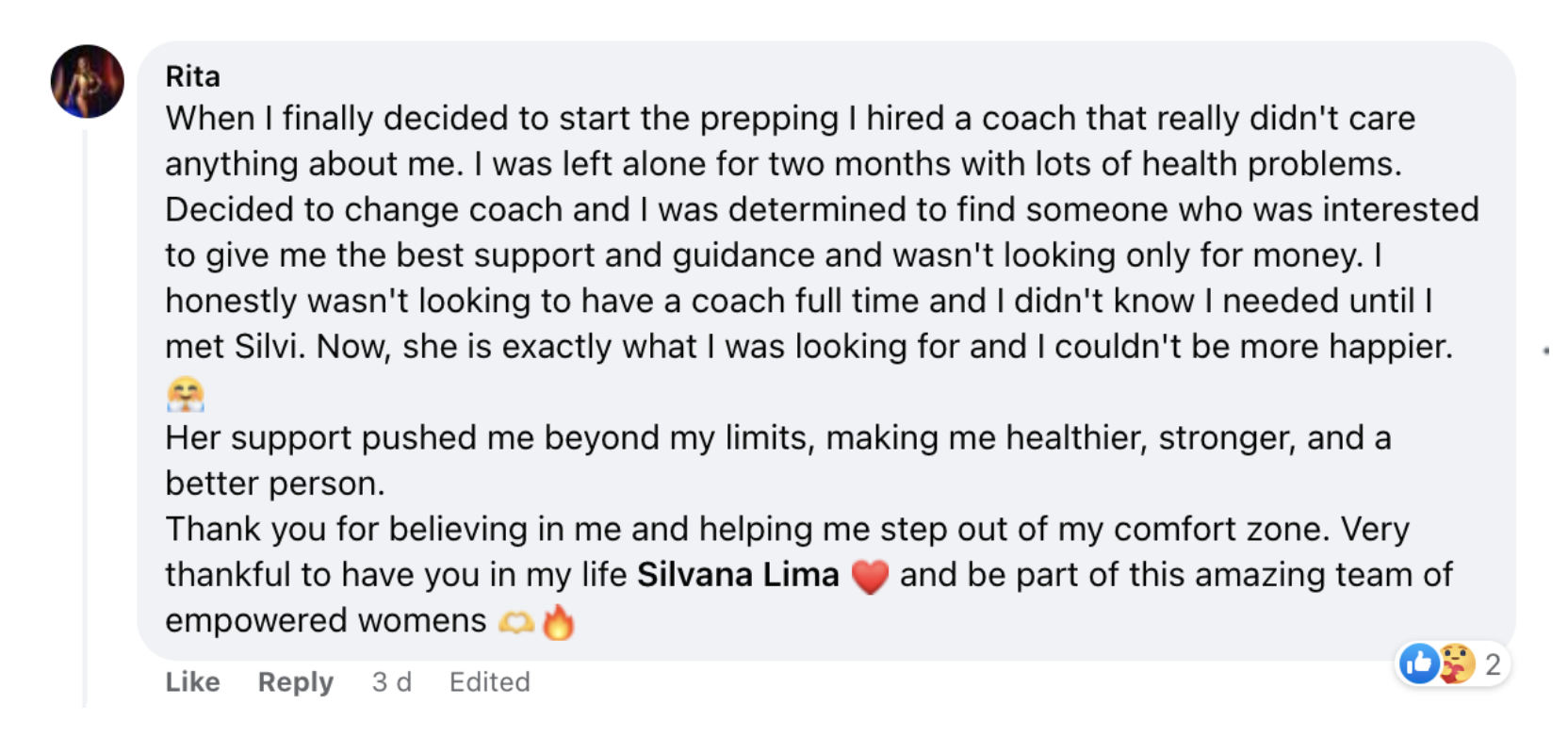Like Rita's comment
The image size is (1568, 754).
pyautogui.click(x=192, y=681)
